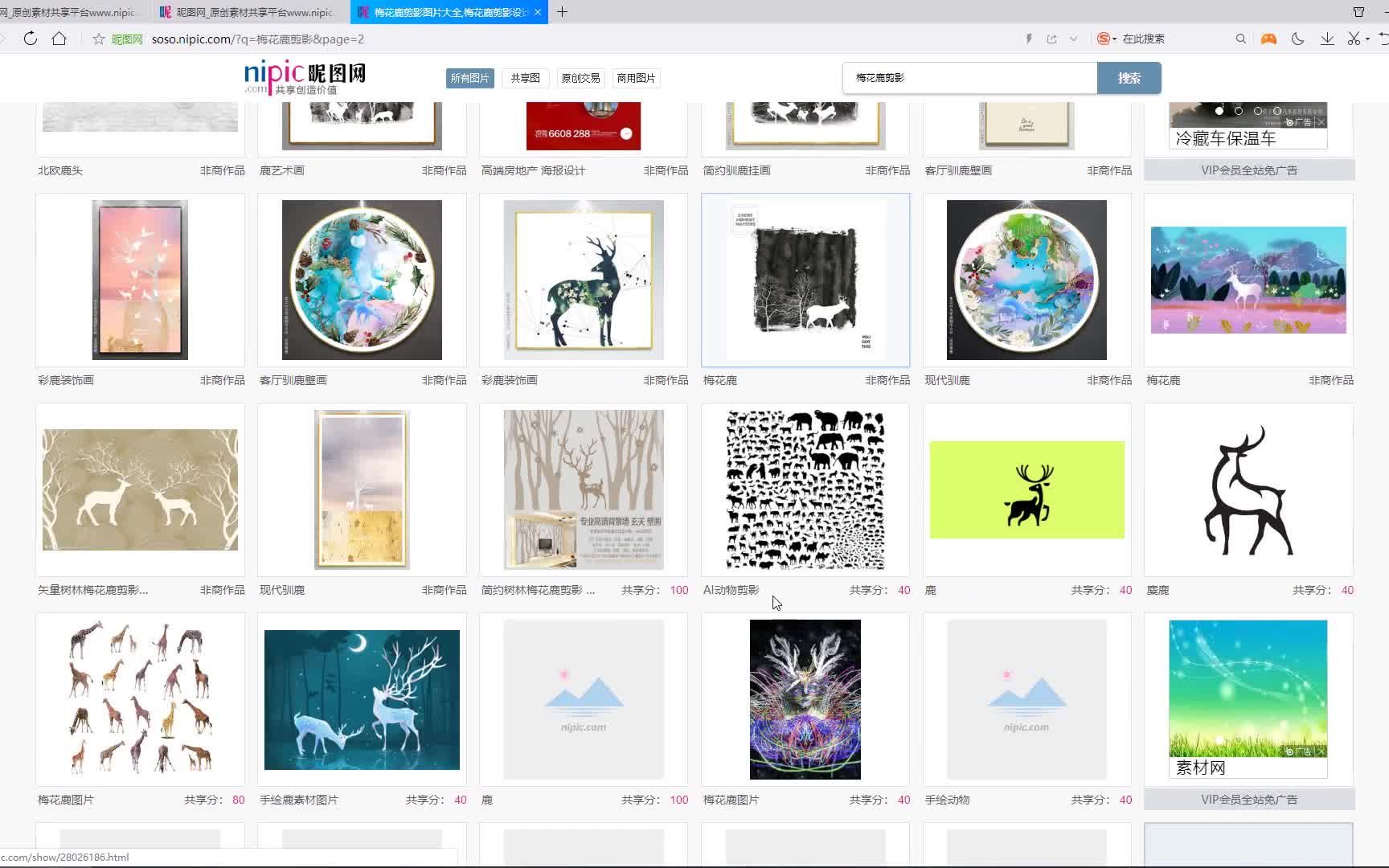Open the pink 彩鹿装饰画 thumbnail

[x=140, y=280]
